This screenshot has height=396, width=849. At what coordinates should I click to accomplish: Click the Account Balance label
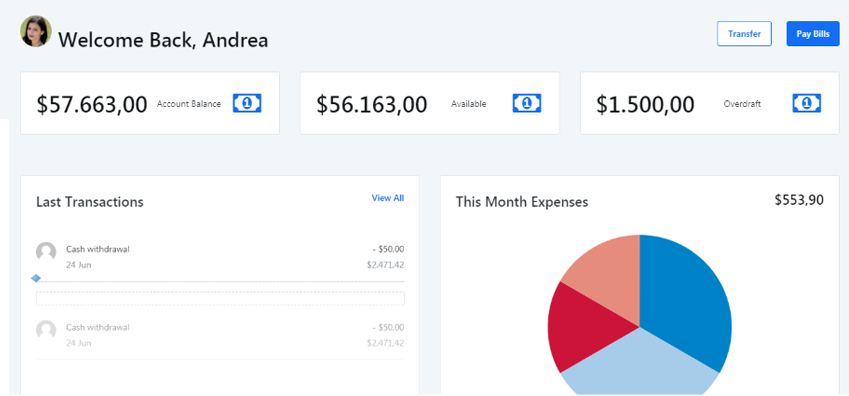(x=189, y=104)
